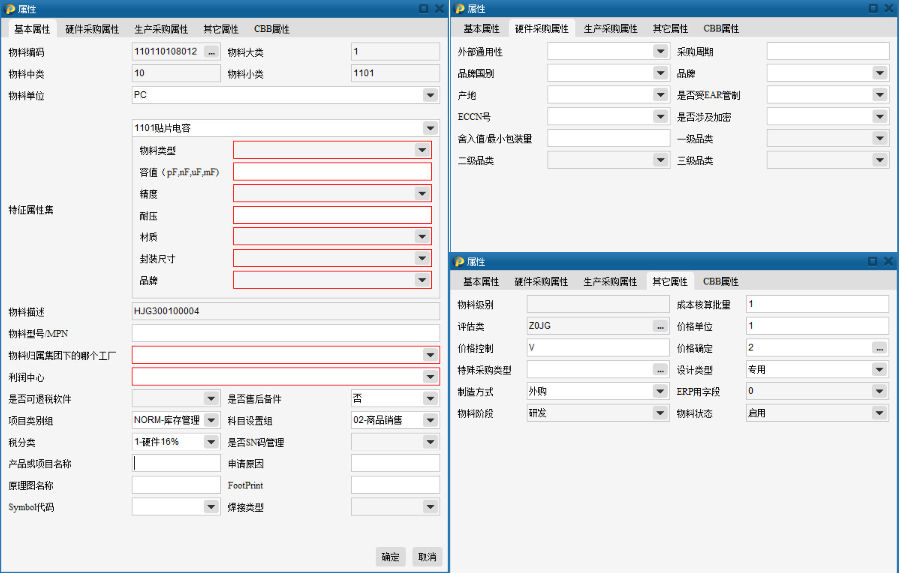The image size is (900, 573).
Task: Expand the 是否受EAR管制 dropdown
Action: (x=879, y=95)
